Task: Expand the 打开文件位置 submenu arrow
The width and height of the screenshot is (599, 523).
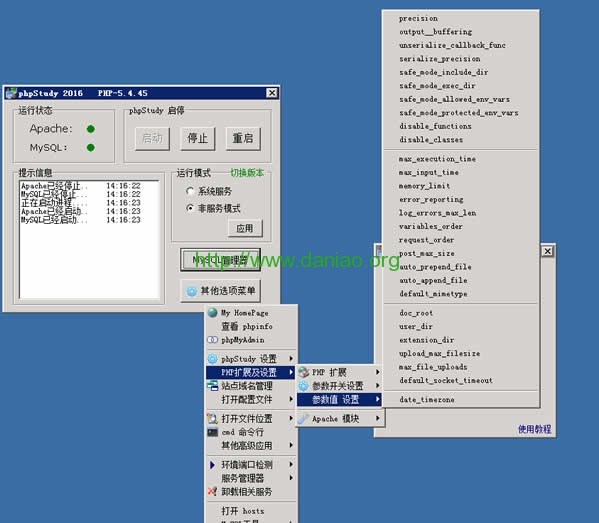Action: tap(291, 418)
